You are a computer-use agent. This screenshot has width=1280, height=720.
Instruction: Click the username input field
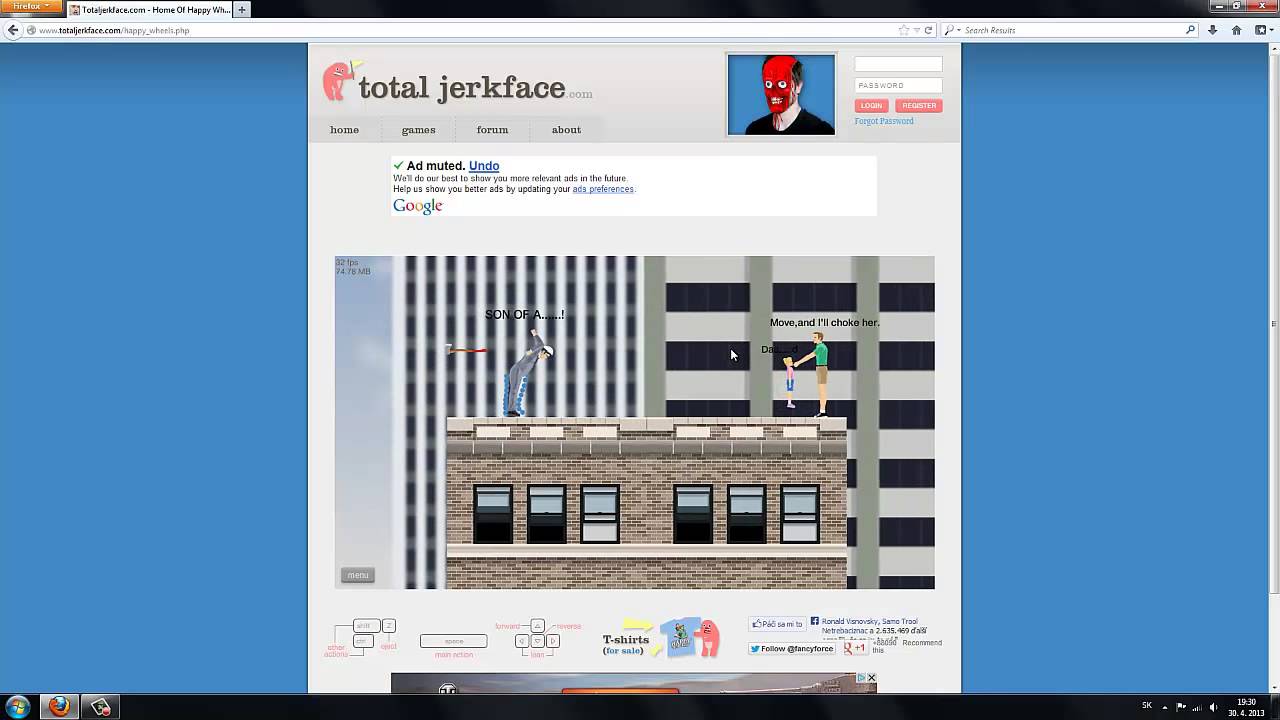(x=898, y=65)
